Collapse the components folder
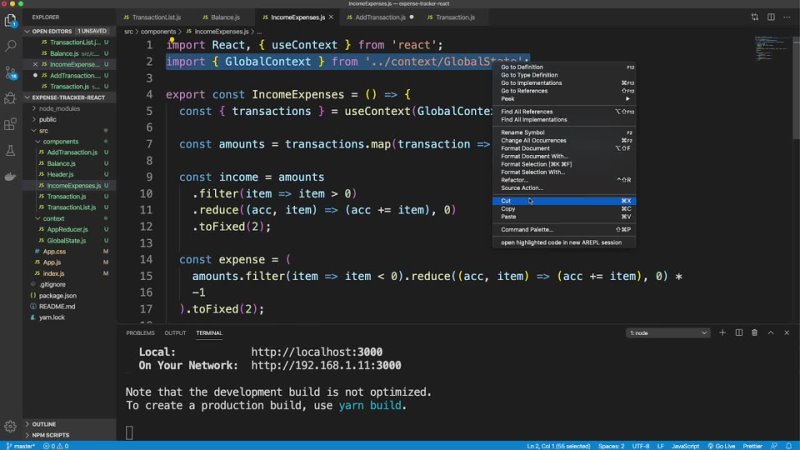 click(x=60, y=141)
